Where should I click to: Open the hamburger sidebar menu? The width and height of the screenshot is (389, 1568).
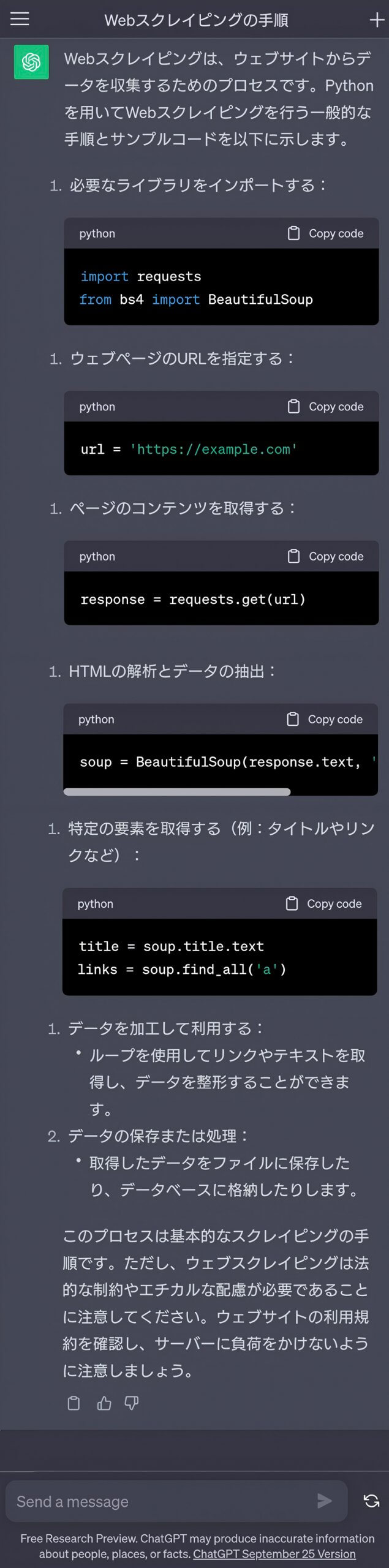pyautogui.click(x=20, y=20)
